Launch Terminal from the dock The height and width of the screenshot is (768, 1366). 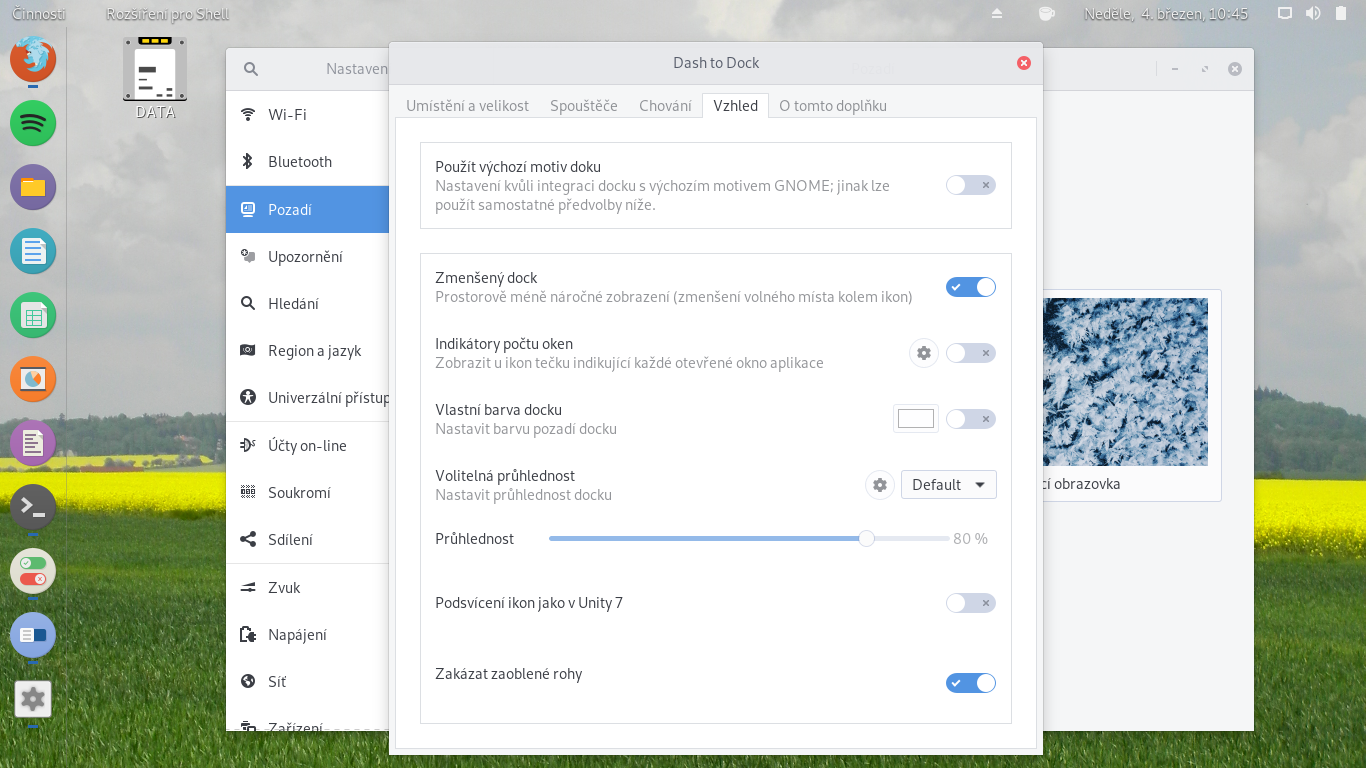click(x=33, y=507)
